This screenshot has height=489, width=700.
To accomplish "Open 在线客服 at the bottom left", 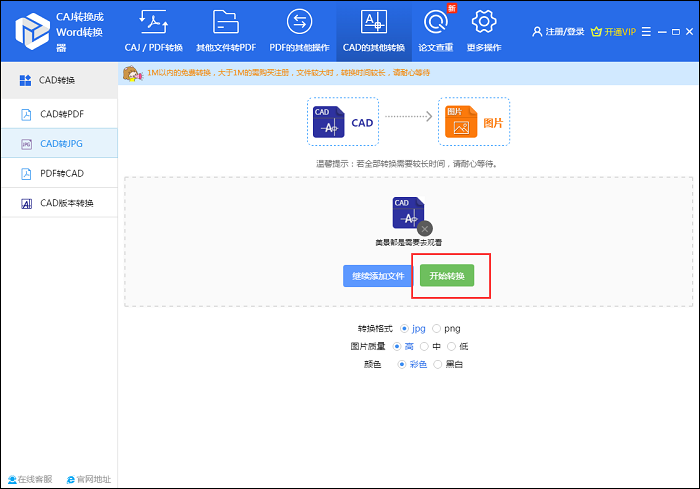I will 31,479.
